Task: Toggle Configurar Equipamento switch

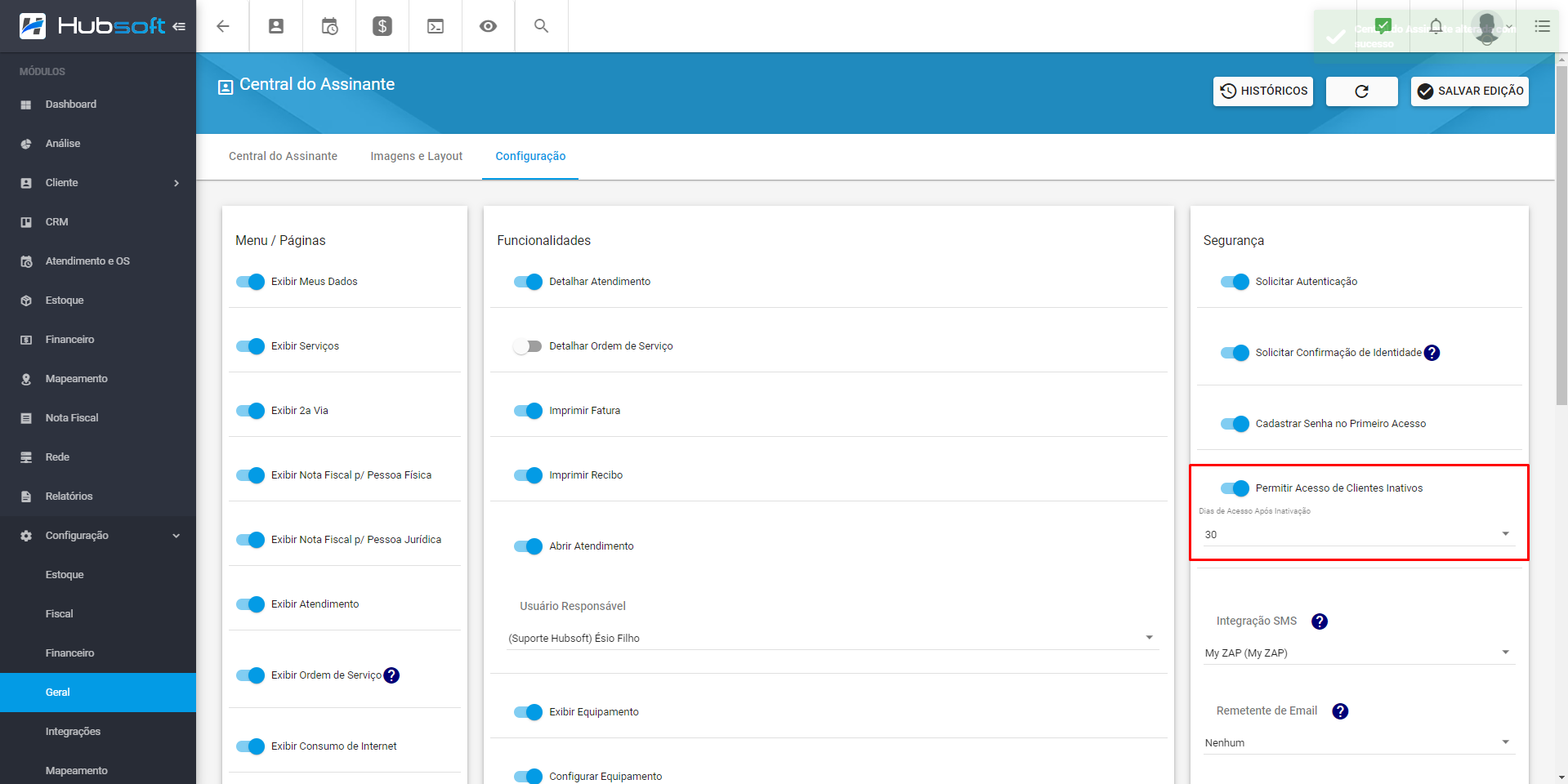Action: [x=528, y=777]
